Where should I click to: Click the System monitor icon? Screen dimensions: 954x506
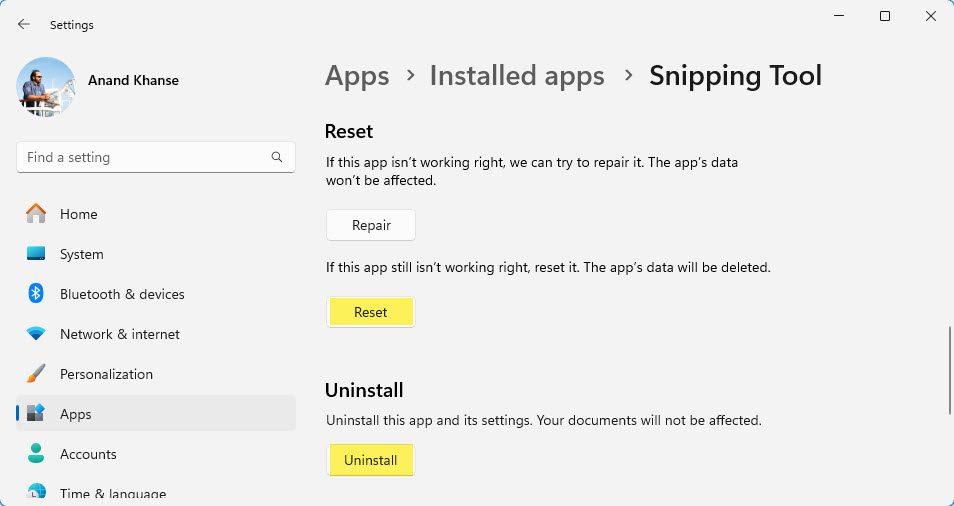point(36,254)
